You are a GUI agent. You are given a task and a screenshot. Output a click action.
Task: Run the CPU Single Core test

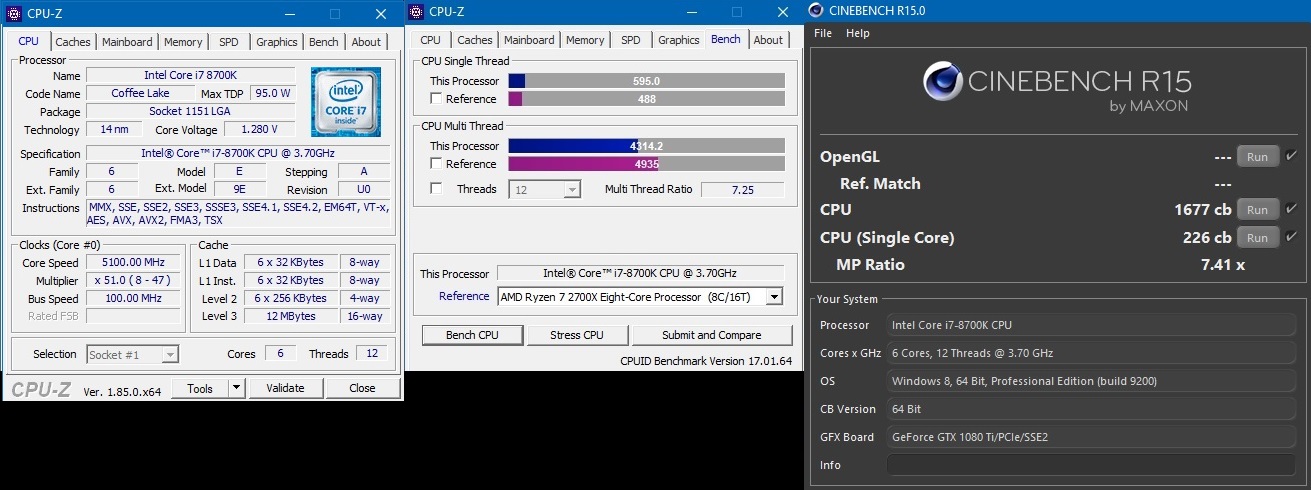pos(1257,237)
